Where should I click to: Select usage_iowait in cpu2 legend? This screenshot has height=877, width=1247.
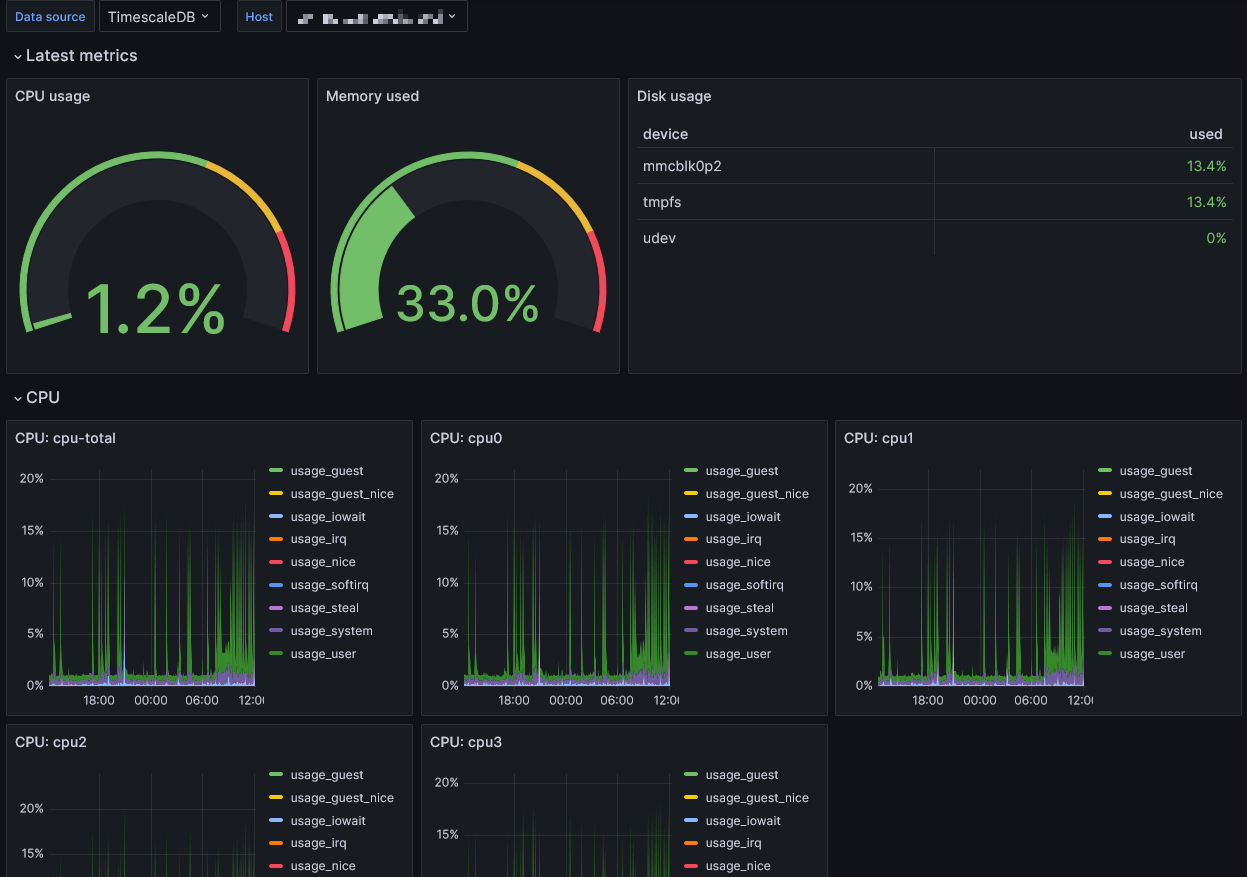pos(328,821)
